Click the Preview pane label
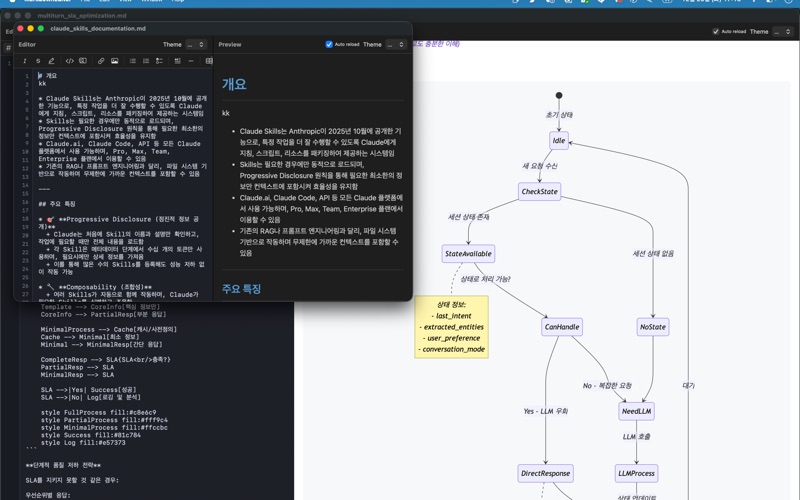This screenshot has height=500, width=800. (230, 44)
